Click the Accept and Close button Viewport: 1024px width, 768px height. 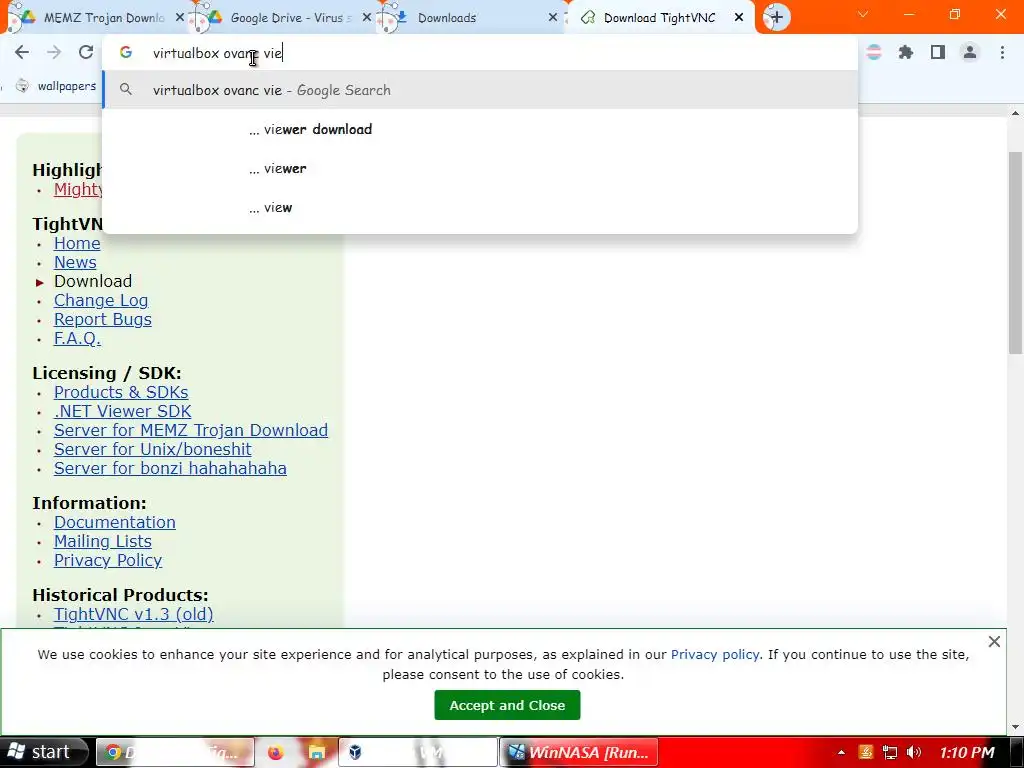click(507, 705)
